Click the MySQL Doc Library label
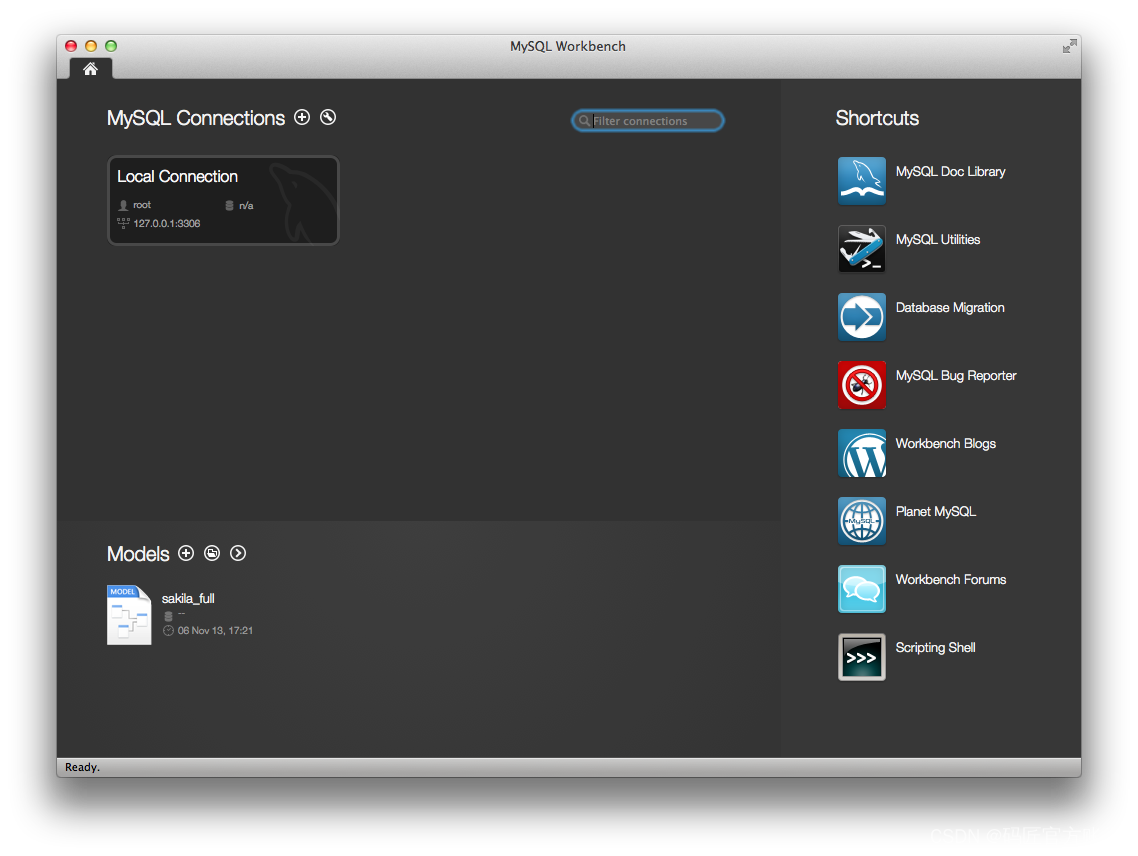This screenshot has width=1138, height=856. tap(950, 172)
